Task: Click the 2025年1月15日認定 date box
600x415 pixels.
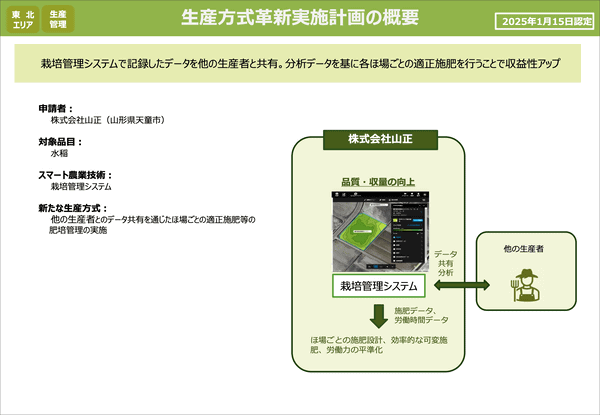Action: [544, 20]
